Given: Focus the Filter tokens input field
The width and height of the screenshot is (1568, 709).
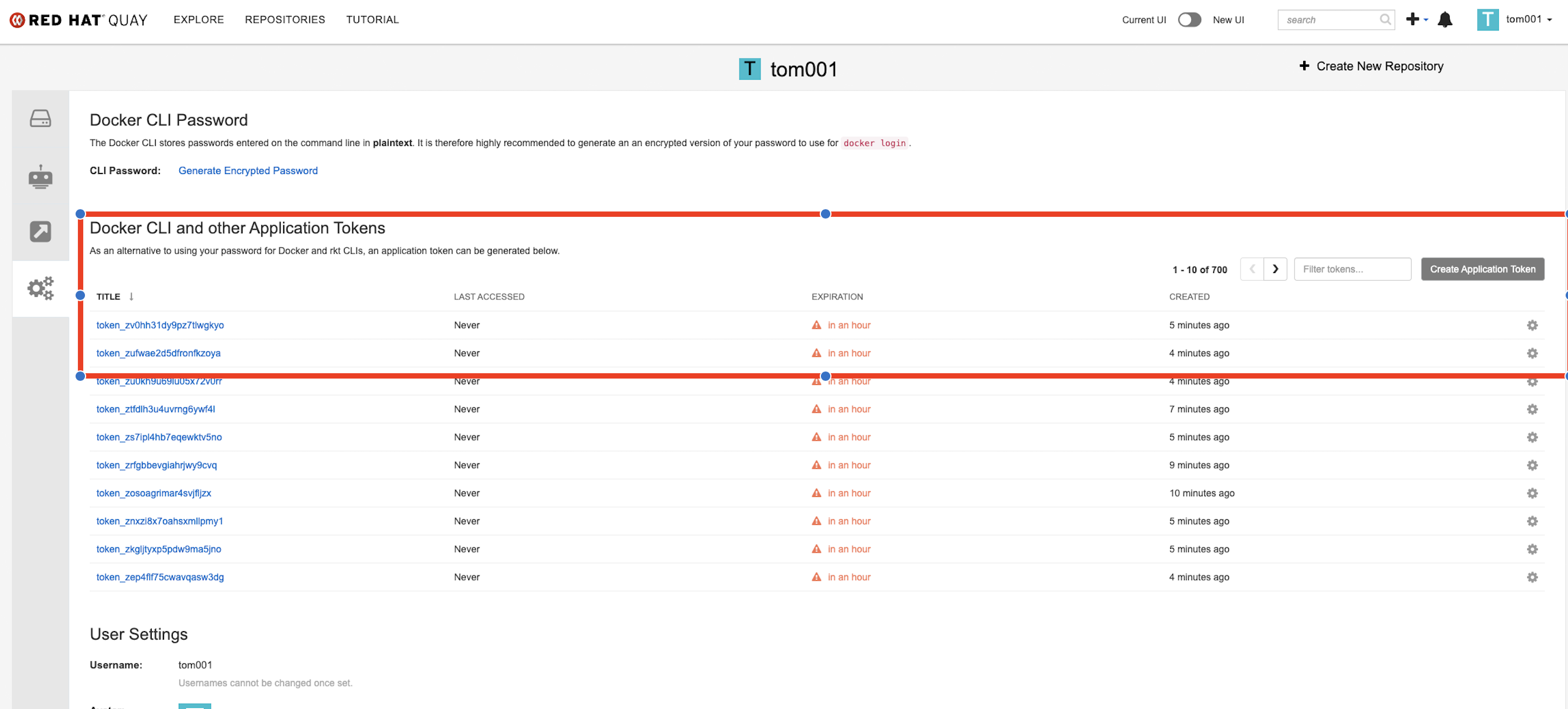Looking at the screenshot, I should coord(1352,269).
